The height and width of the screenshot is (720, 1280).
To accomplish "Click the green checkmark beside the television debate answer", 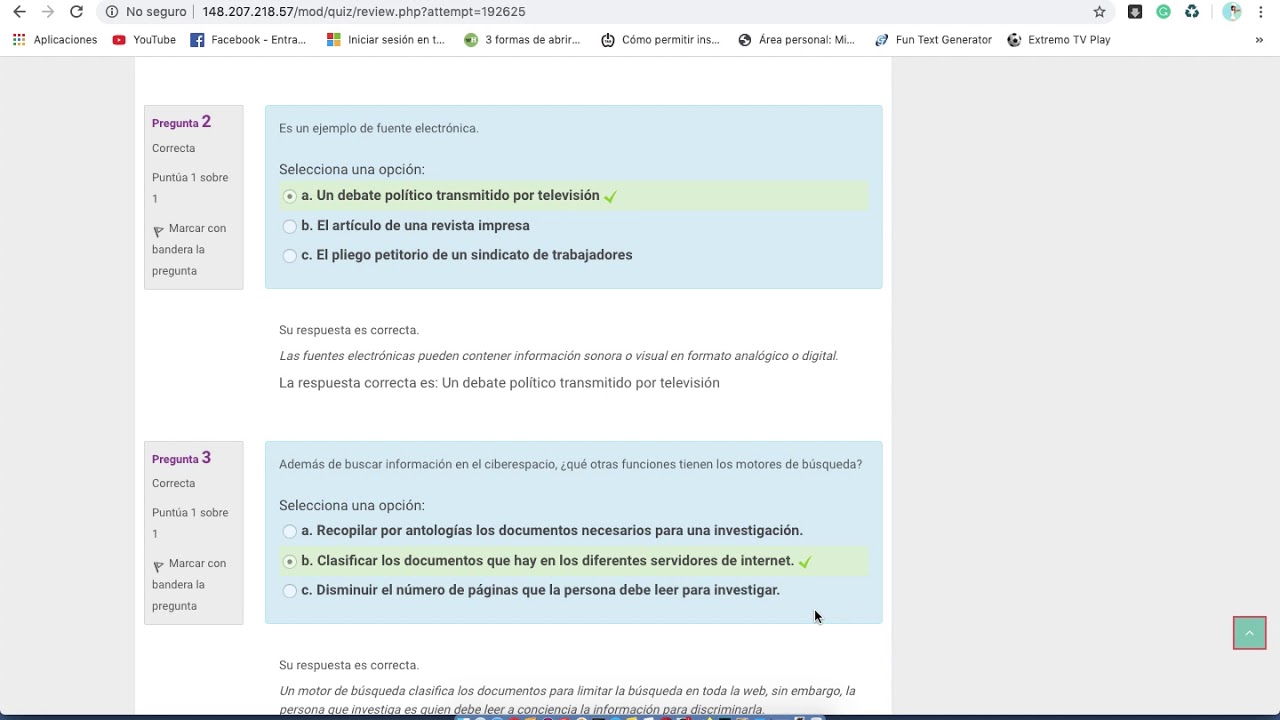I will click(x=611, y=197).
